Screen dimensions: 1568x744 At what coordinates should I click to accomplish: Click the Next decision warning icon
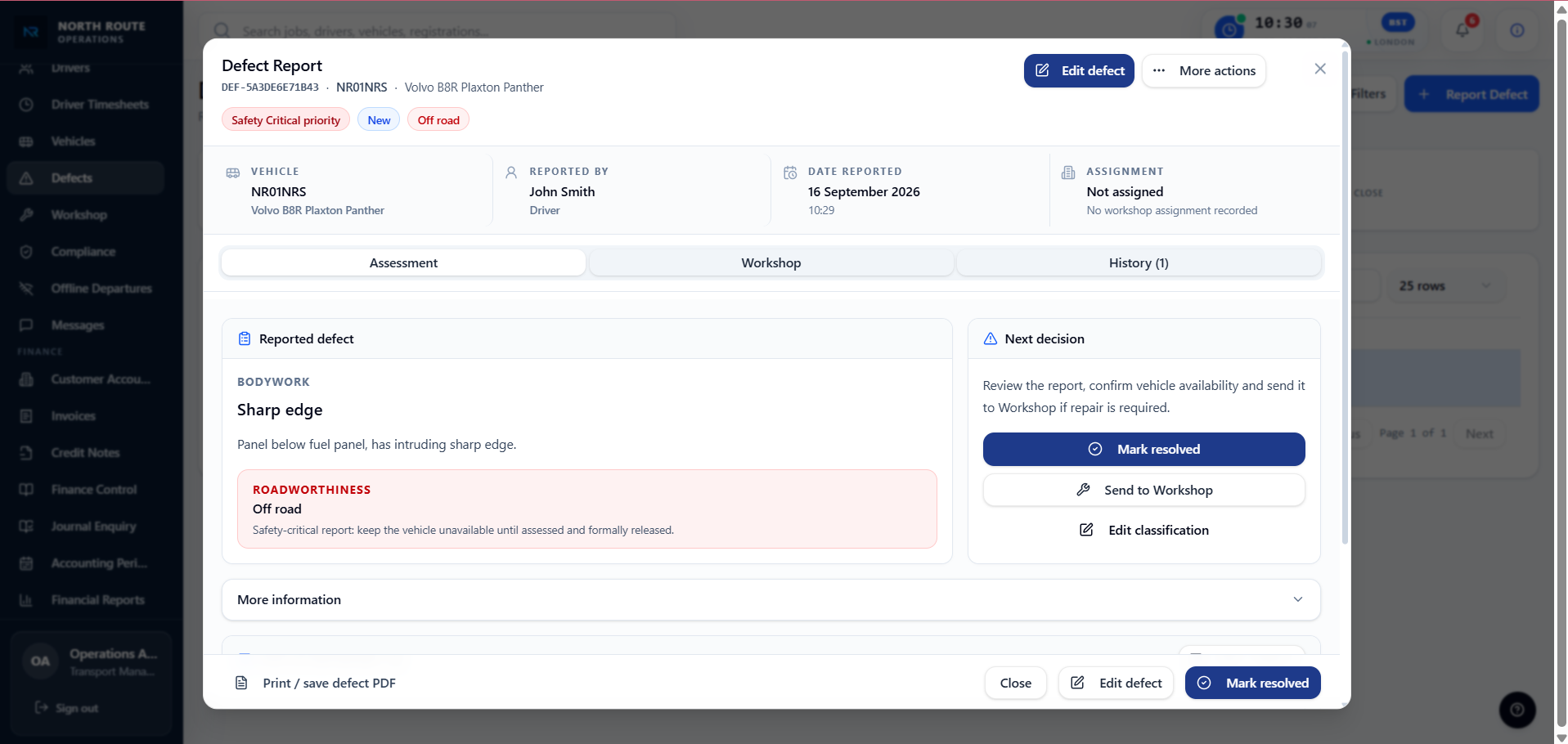[991, 338]
